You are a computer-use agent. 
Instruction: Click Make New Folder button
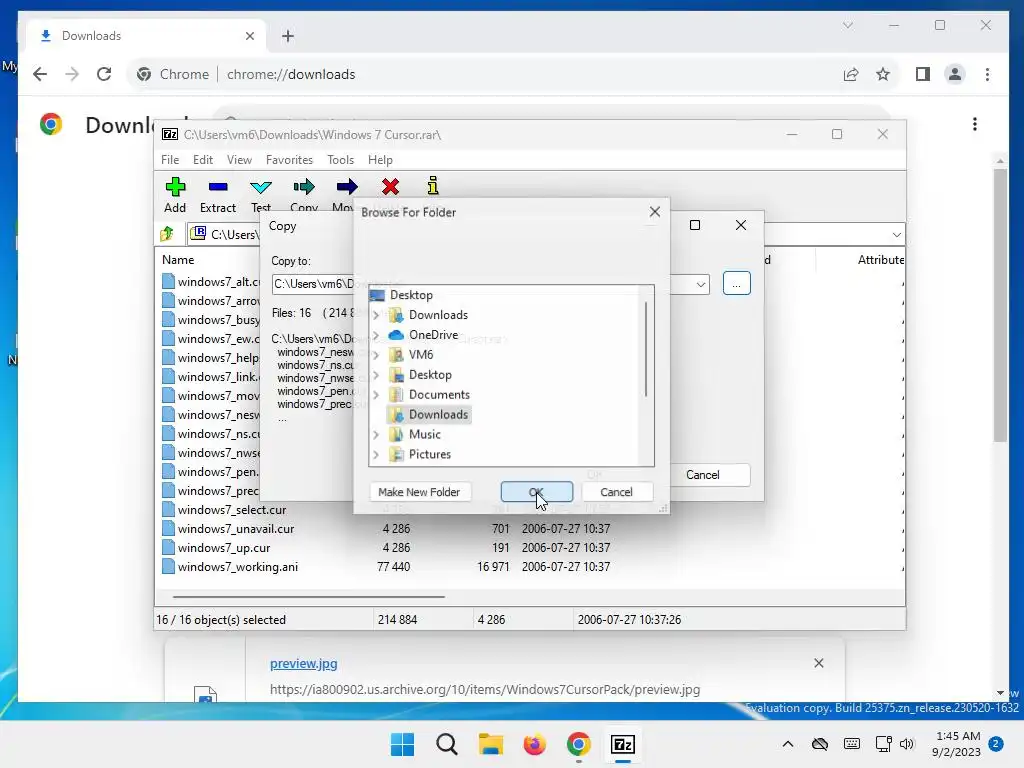[419, 492]
